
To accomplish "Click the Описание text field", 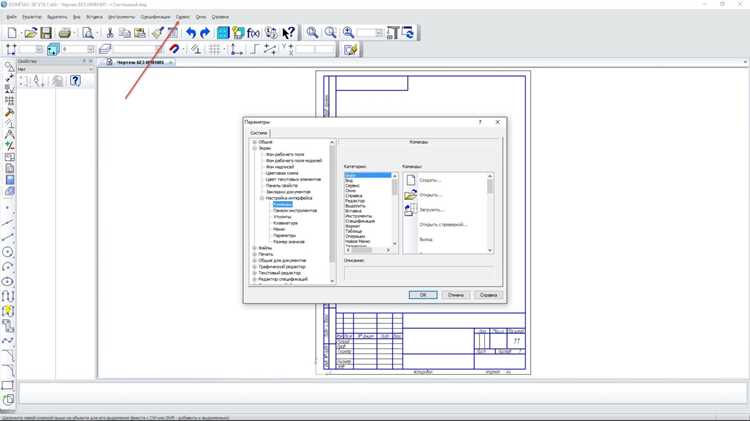I will click(x=419, y=273).
